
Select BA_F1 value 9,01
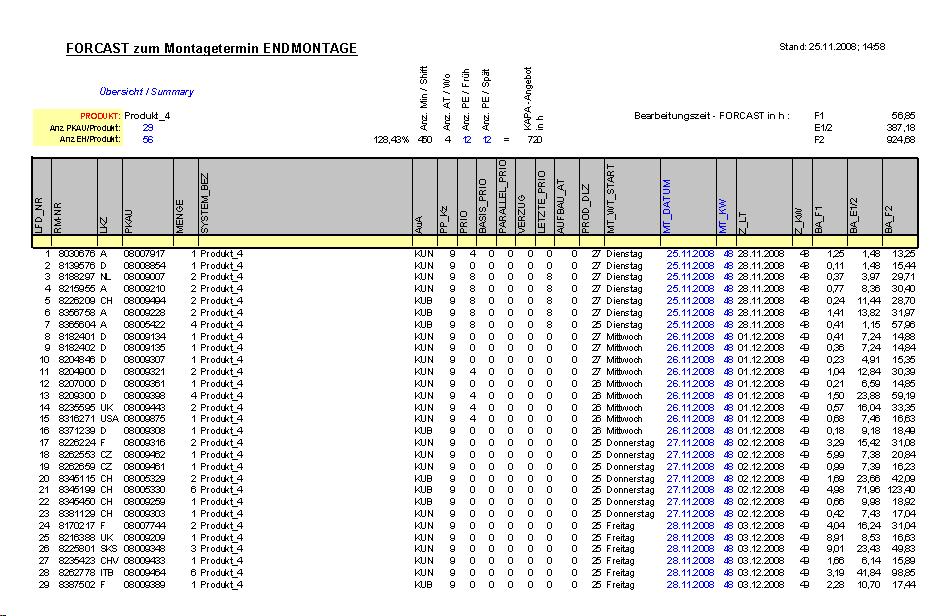click(836, 549)
